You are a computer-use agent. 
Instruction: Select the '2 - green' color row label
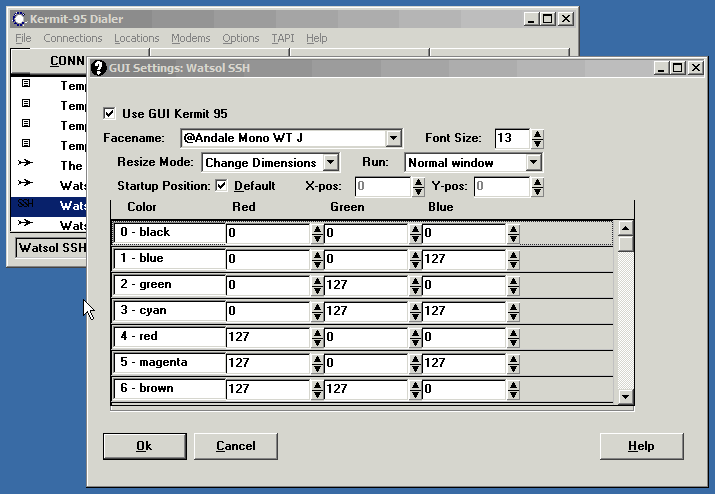pyautogui.click(x=169, y=285)
